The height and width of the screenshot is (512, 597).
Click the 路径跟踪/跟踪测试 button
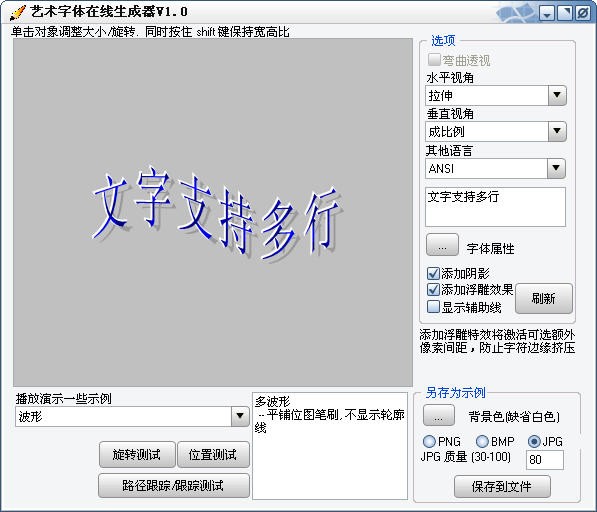pyautogui.click(x=174, y=485)
